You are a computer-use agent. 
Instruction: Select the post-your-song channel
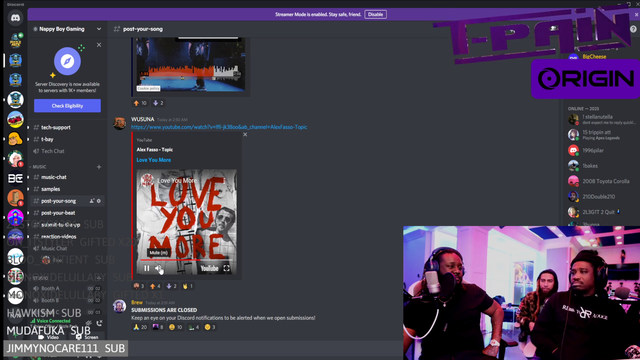[x=58, y=201]
